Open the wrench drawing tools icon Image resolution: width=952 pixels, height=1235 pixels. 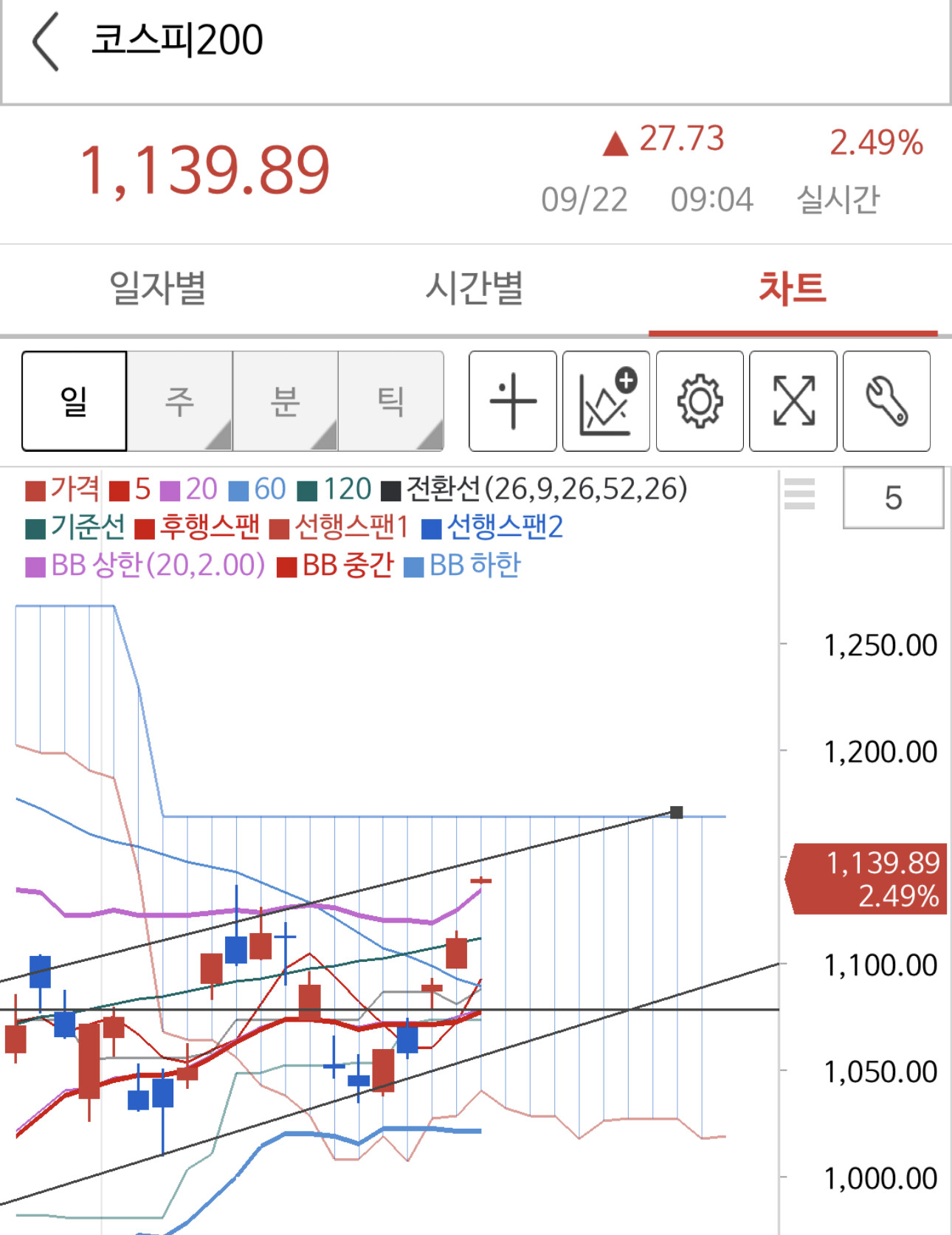886,401
